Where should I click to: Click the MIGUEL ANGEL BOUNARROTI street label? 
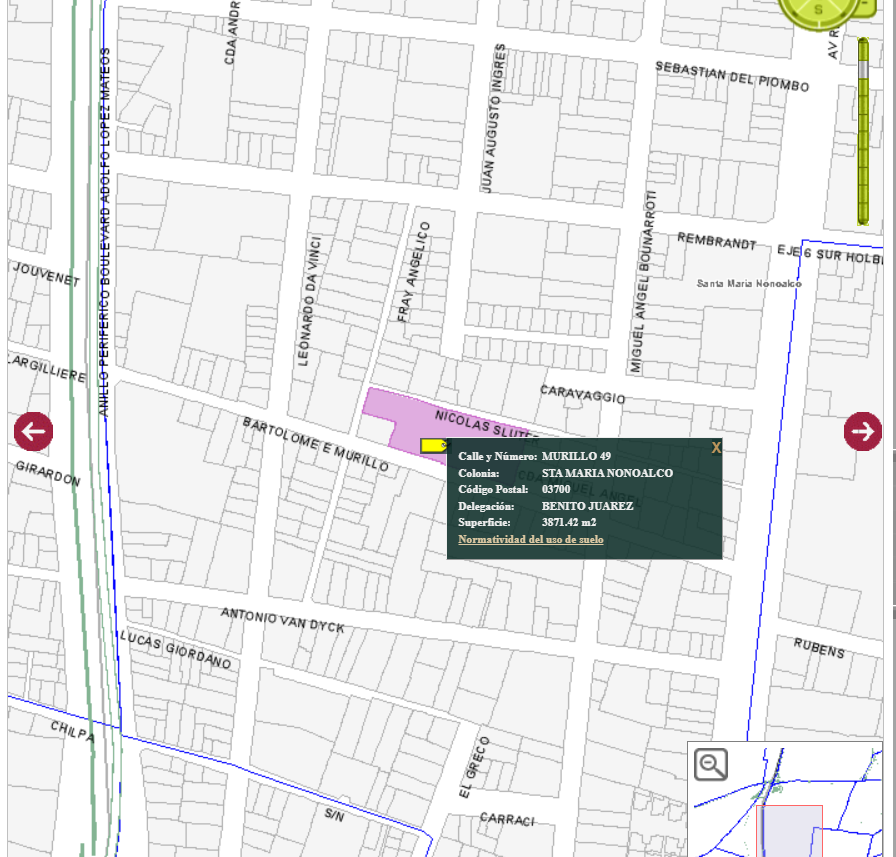(643, 282)
